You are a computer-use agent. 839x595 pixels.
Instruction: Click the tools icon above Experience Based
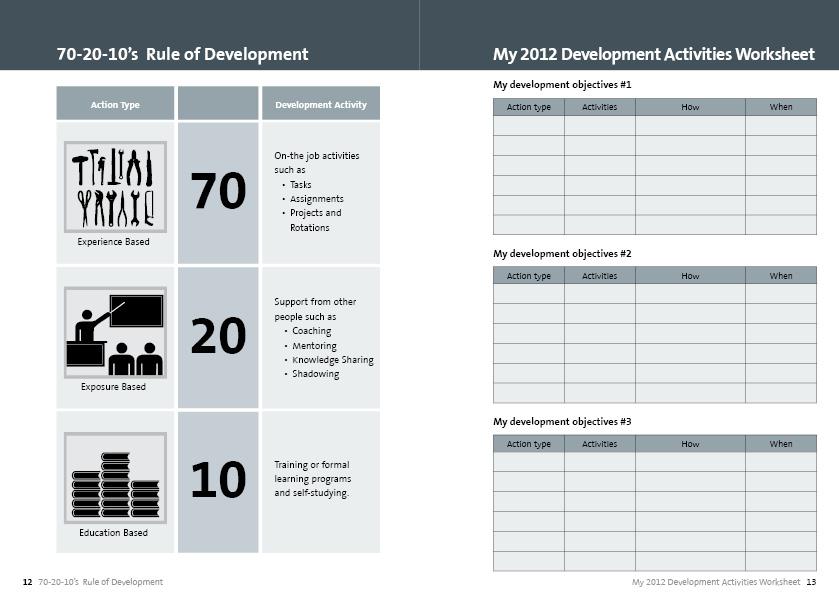tap(115, 188)
